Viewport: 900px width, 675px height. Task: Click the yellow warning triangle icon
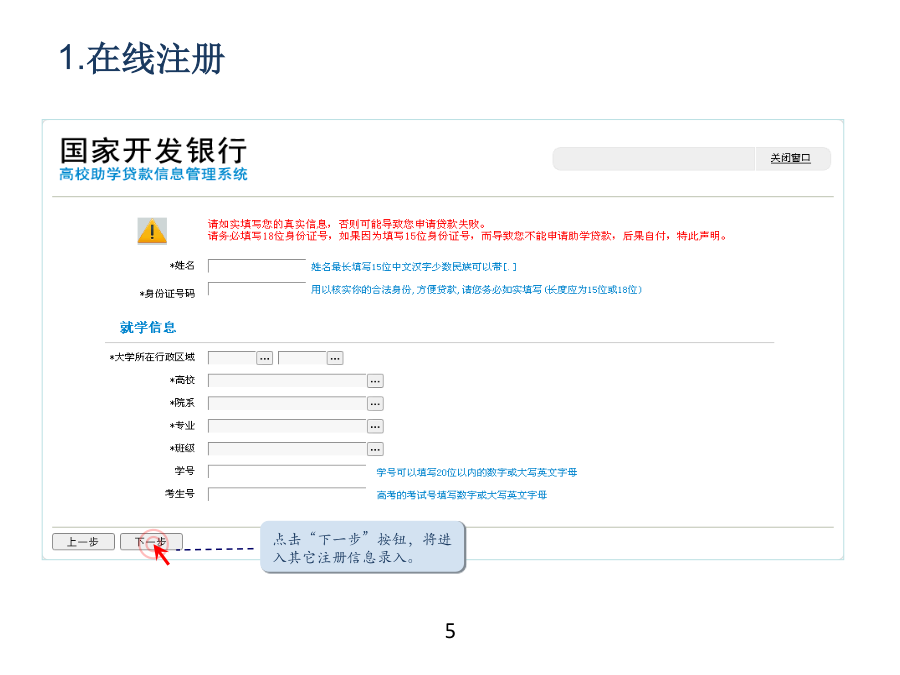click(152, 231)
